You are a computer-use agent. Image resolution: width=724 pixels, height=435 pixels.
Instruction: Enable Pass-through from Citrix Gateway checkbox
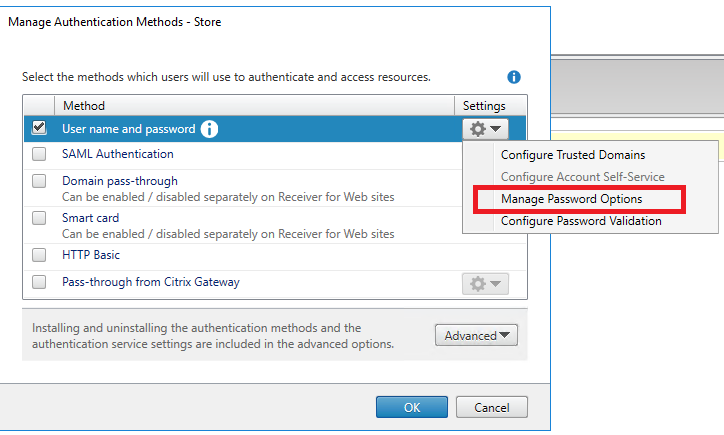click(39, 282)
